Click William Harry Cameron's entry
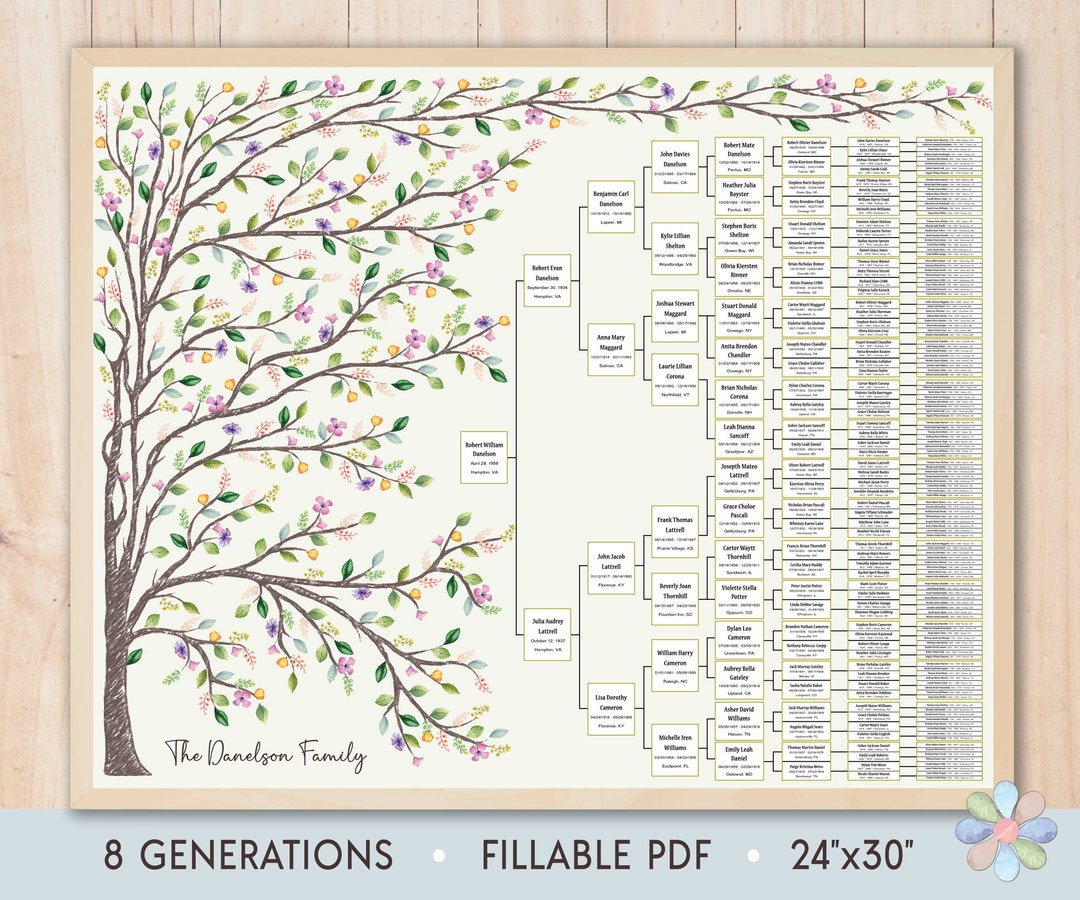1080x900 pixels. click(x=675, y=665)
